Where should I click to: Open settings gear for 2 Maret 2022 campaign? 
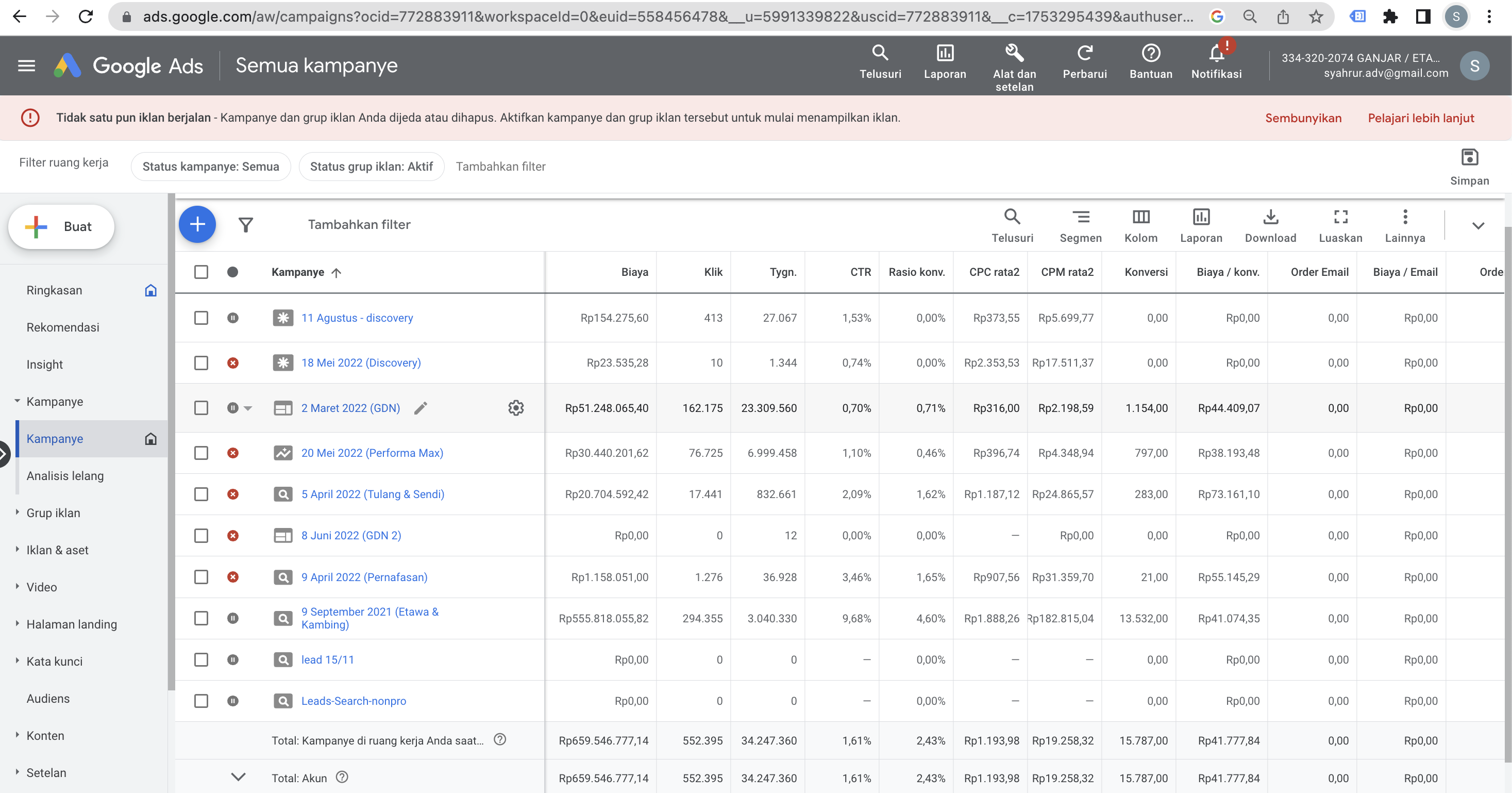pyautogui.click(x=516, y=408)
